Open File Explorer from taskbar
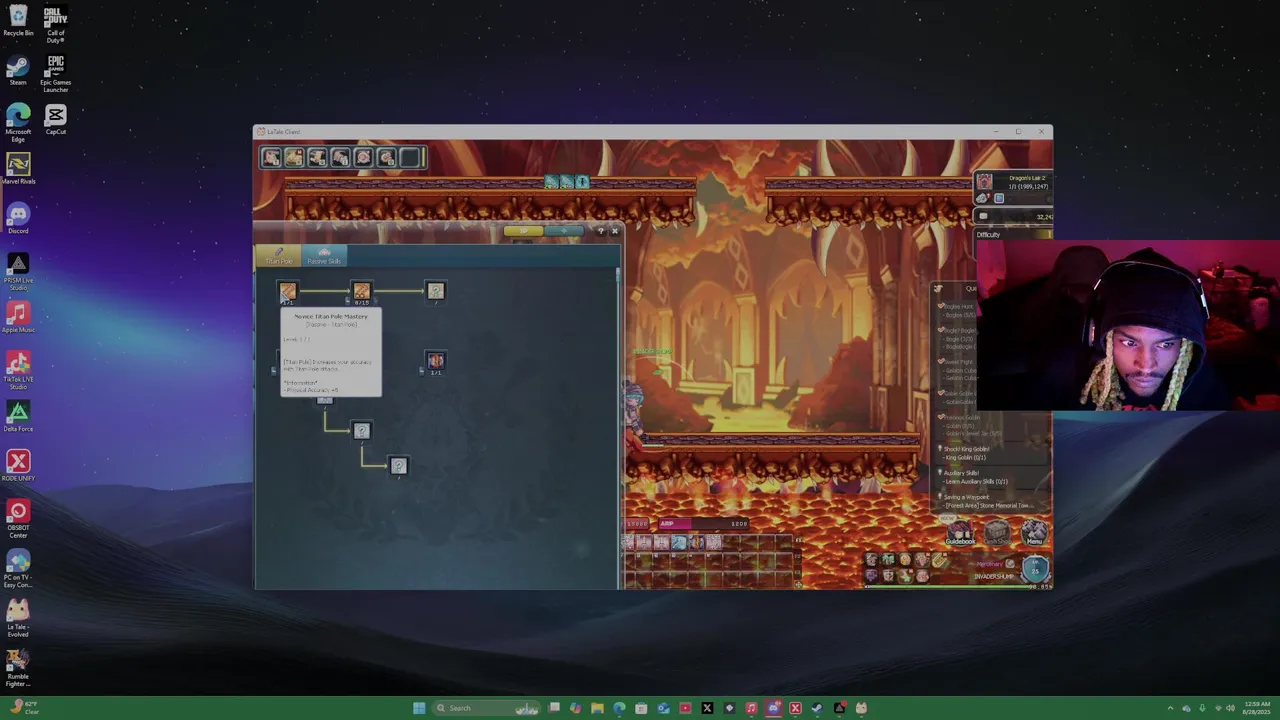The height and width of the screenshot is (720, 1280). (x=597, y=708)
